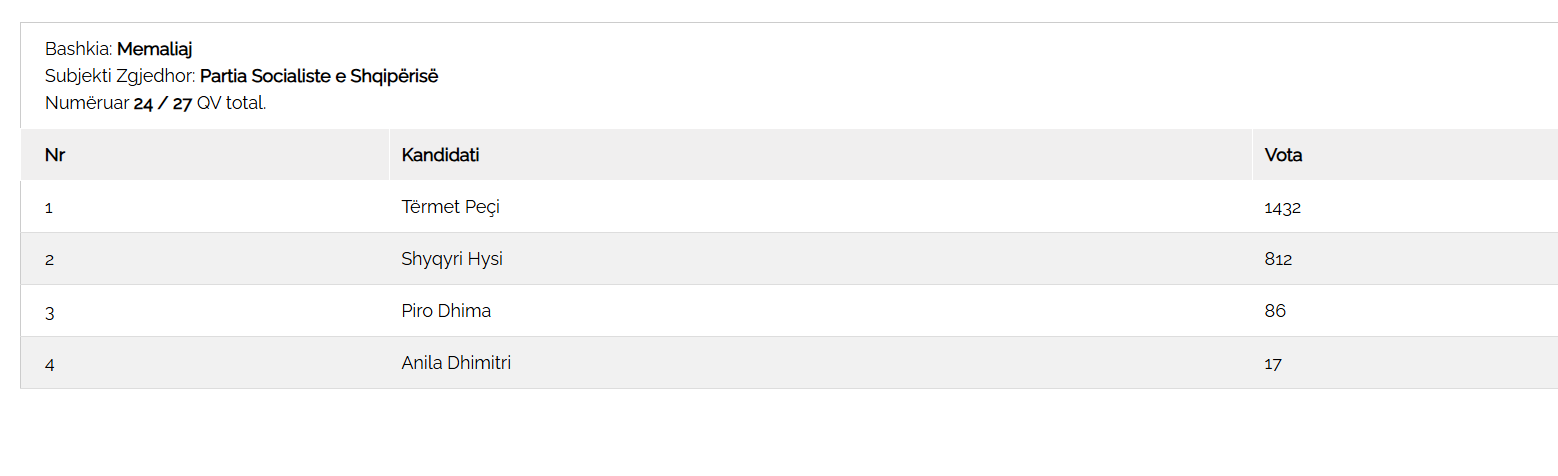Viewport: 1558px width, 476px height.
Task: Click the vote count 1432
Action: tap(1282, 208)
